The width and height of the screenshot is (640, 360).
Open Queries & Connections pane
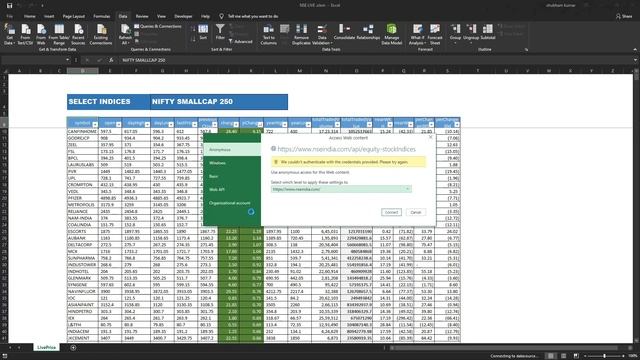coord(158,26)
